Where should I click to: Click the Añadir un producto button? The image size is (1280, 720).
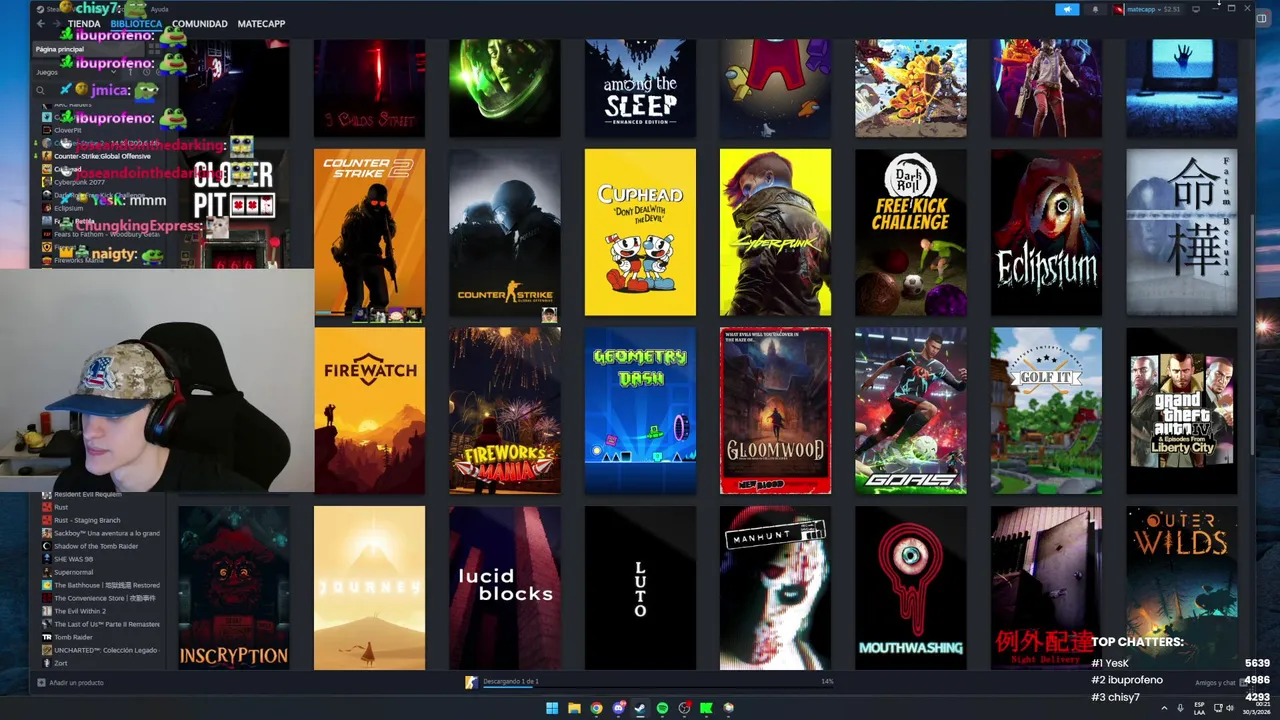click(70, 682)
